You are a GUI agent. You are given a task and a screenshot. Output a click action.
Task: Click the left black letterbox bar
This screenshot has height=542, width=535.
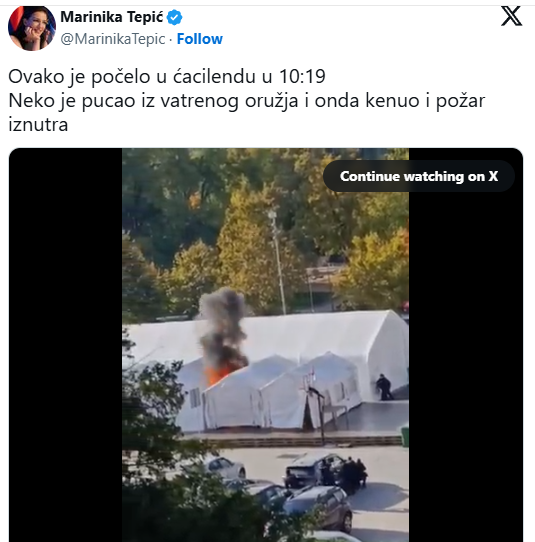coord(65,345)
